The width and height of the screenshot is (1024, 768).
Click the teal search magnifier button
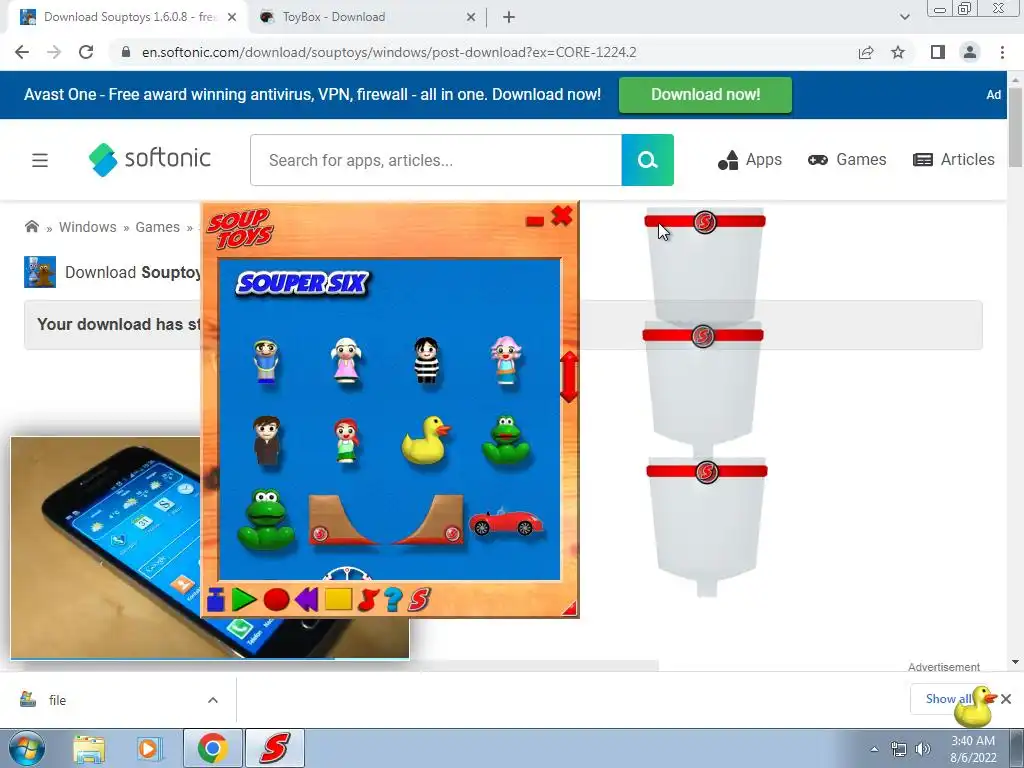[x=647, y=160]
